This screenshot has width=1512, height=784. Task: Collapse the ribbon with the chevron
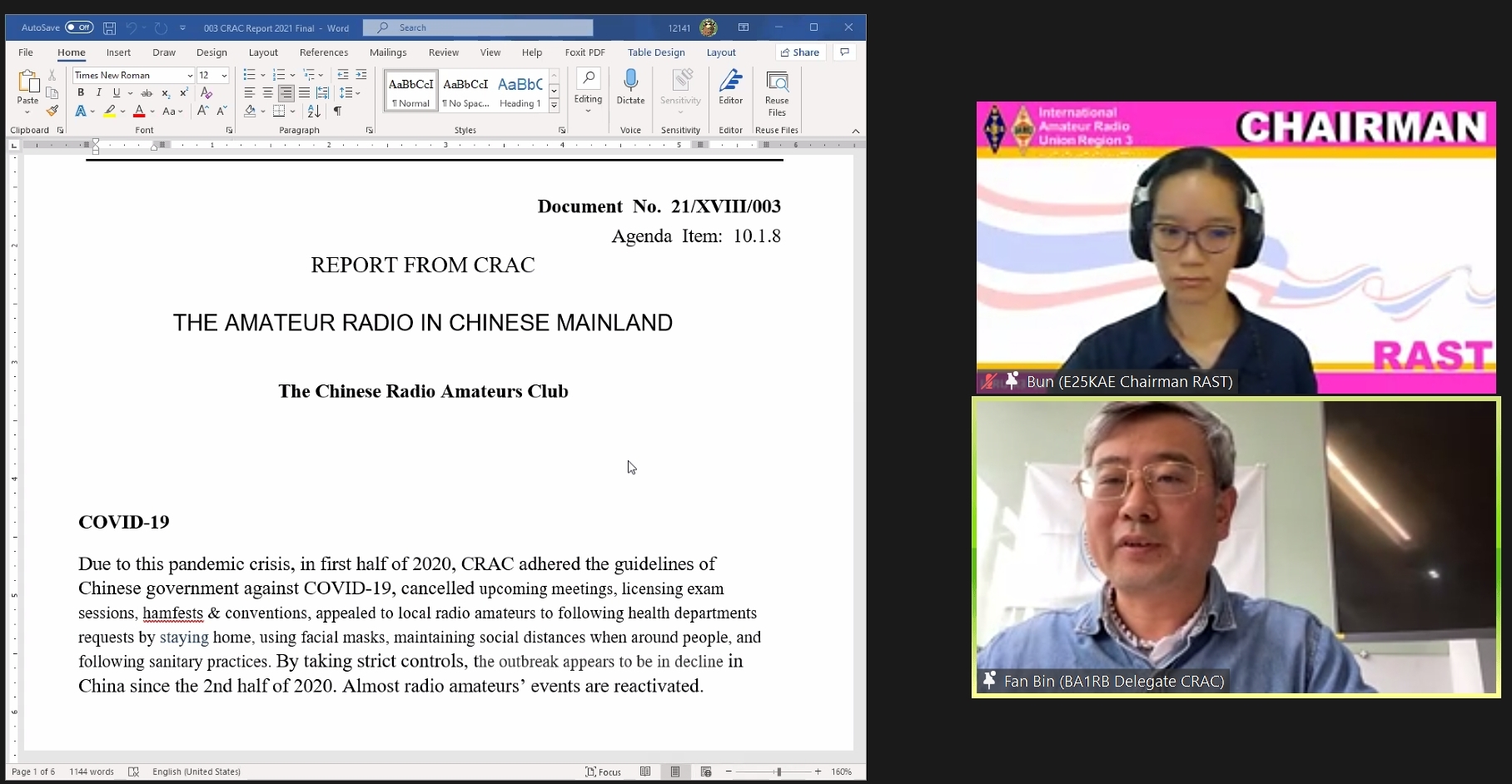point(855,131)
